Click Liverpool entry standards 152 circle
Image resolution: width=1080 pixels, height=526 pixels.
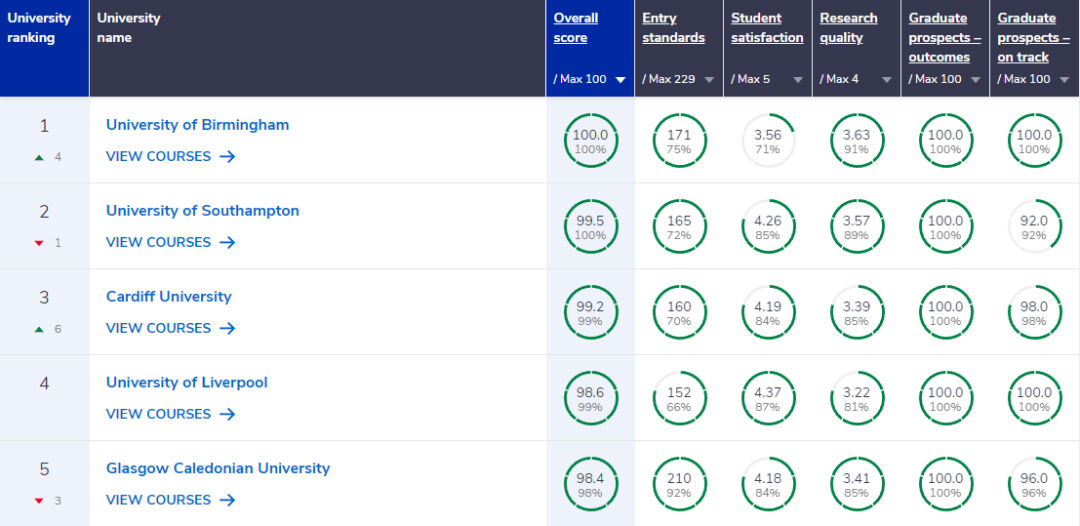(x=680, y=398)
